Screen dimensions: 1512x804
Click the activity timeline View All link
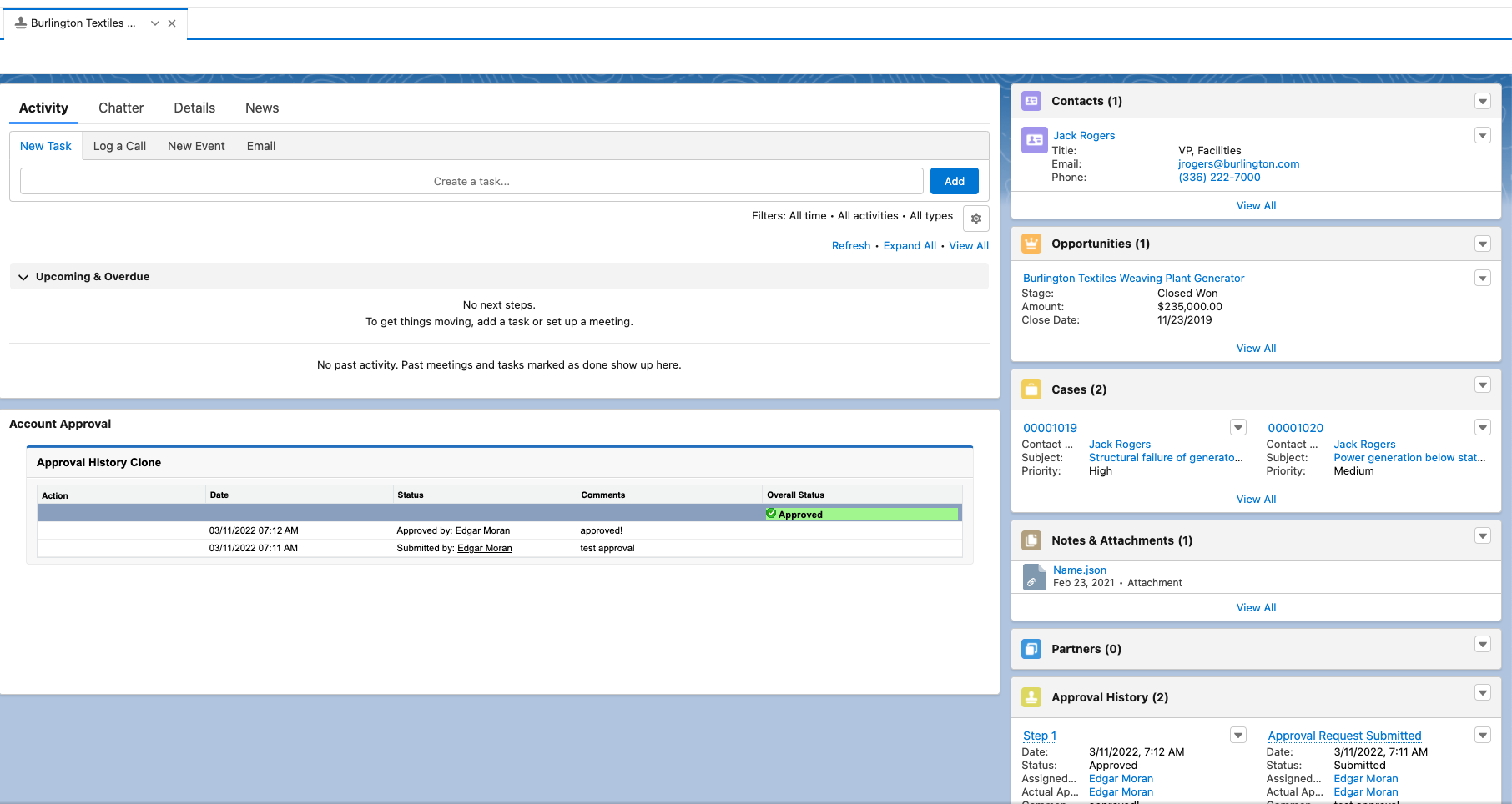click(x=969, y=245)
